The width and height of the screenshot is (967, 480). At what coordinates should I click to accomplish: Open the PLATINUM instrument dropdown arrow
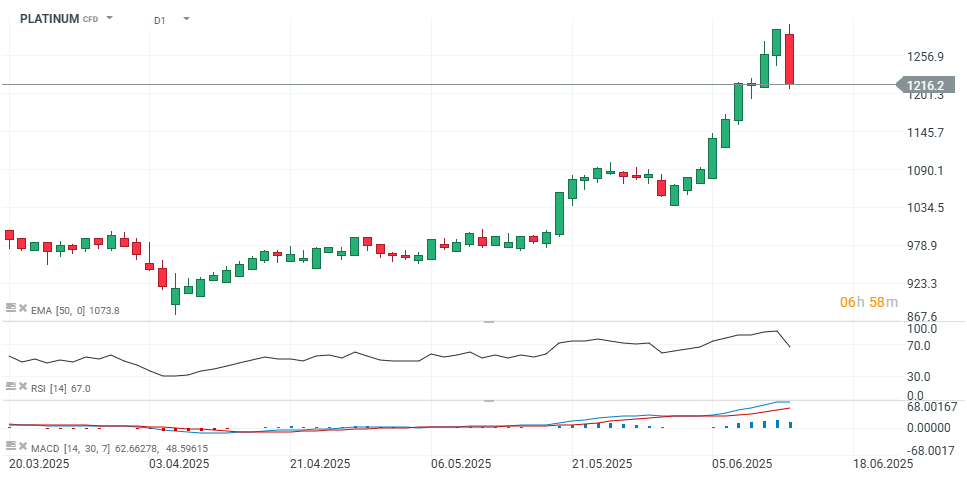click(x=109, y=18)
